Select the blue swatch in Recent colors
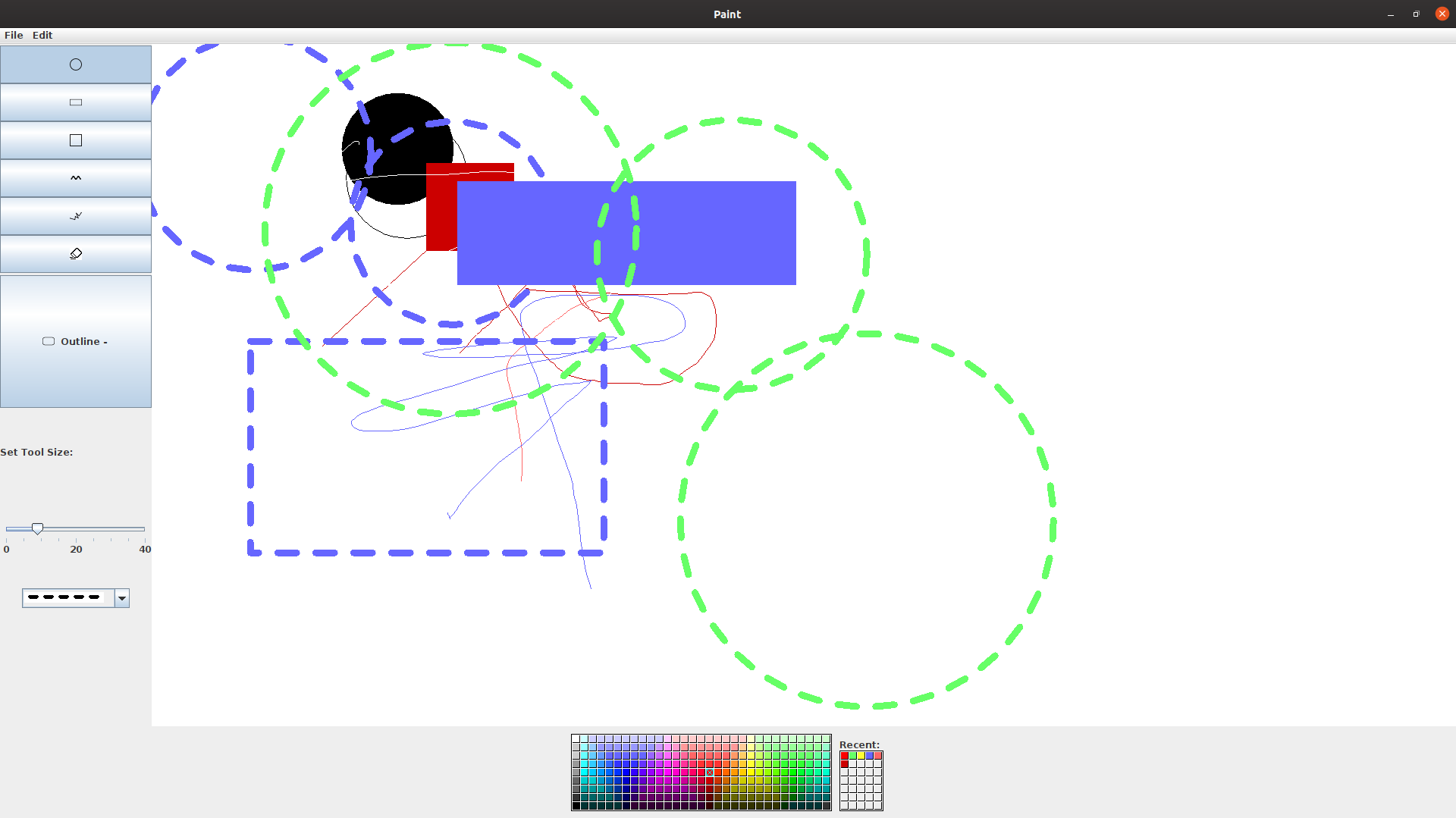Viewport: 1456px width, 818px height. [x=869, y=756]
